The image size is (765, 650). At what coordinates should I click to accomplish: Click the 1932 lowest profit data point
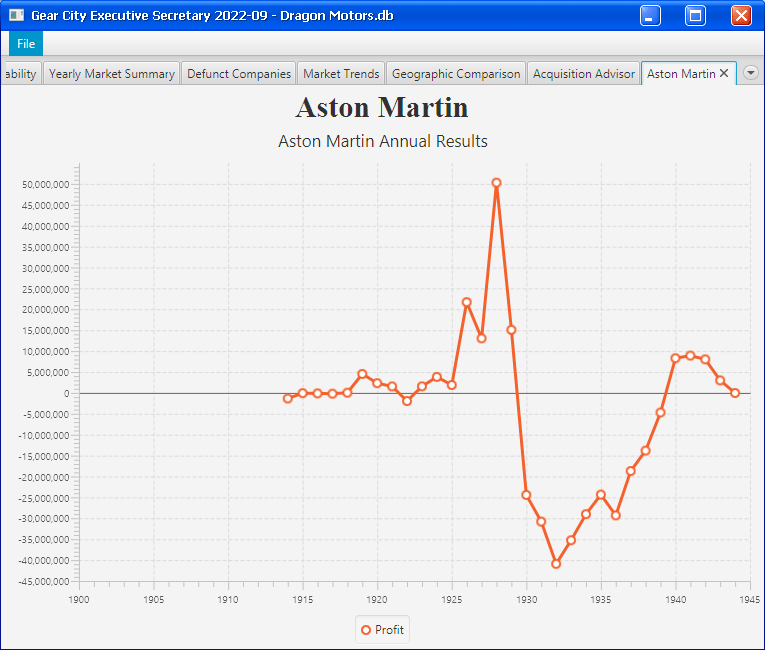pyautogui.click(x=556, y=564)
